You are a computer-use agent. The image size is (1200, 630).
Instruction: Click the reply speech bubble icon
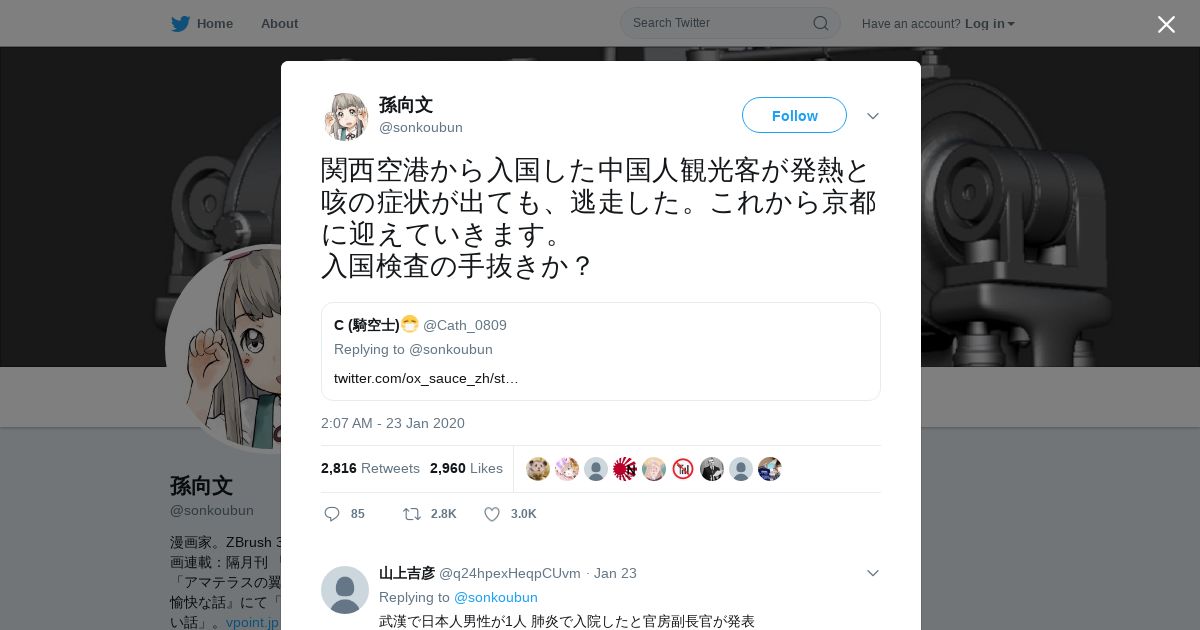click(x=332, y=514)
